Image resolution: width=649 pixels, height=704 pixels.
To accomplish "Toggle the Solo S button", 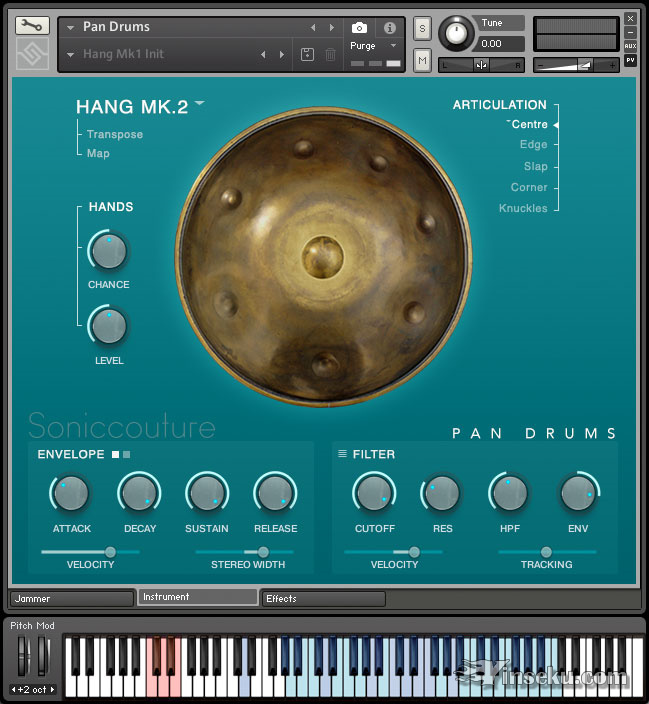I will pos(422,27).
